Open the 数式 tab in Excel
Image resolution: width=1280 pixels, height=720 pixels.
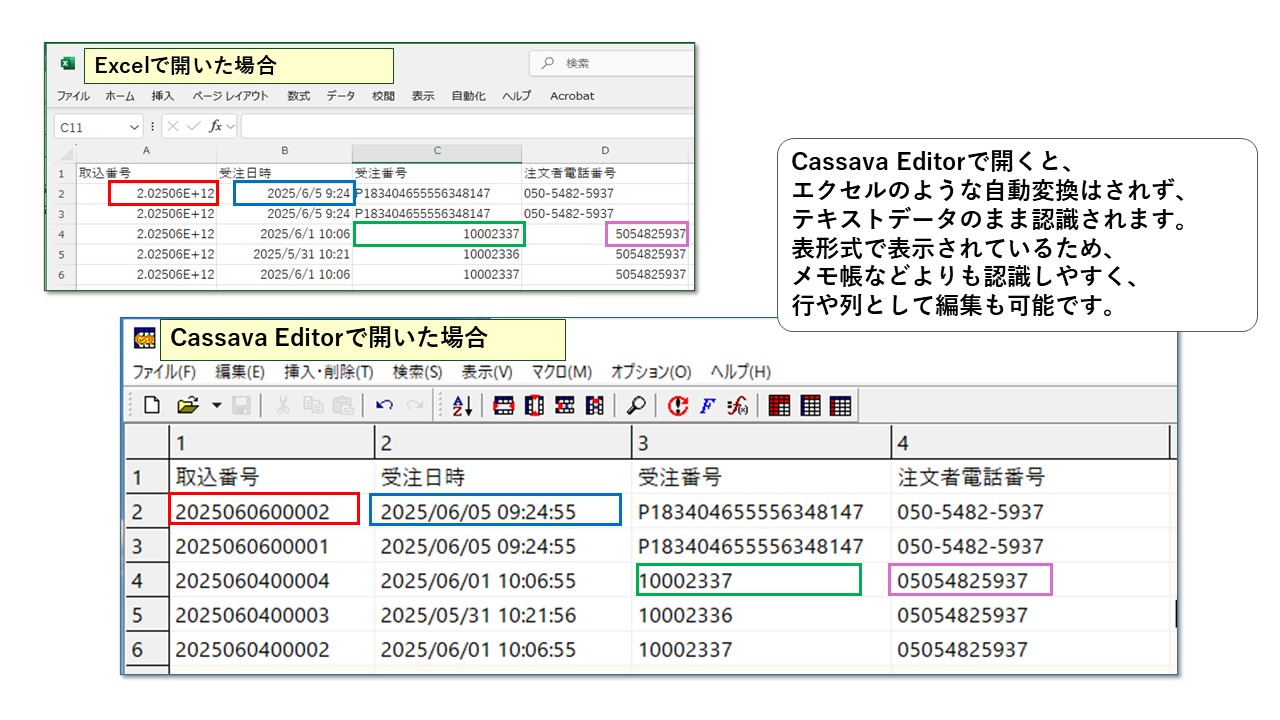(299, 96)
